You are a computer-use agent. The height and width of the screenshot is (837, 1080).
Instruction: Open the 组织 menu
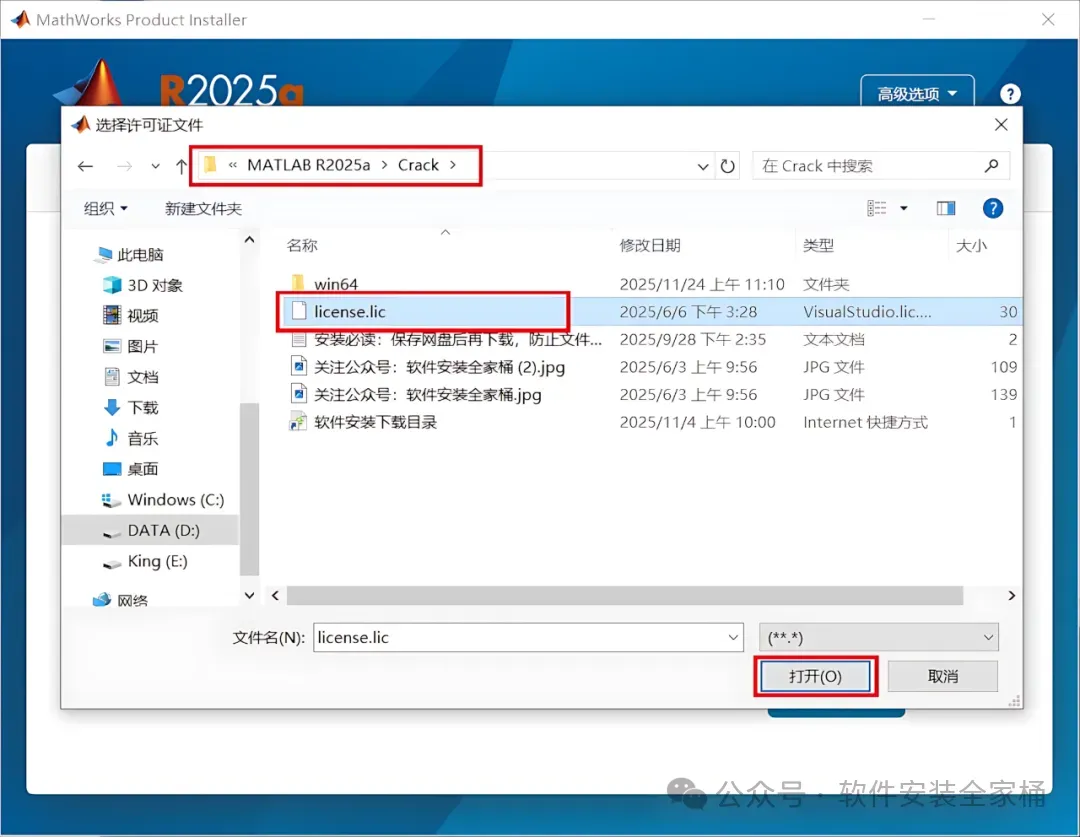click(x=105, y=208)
